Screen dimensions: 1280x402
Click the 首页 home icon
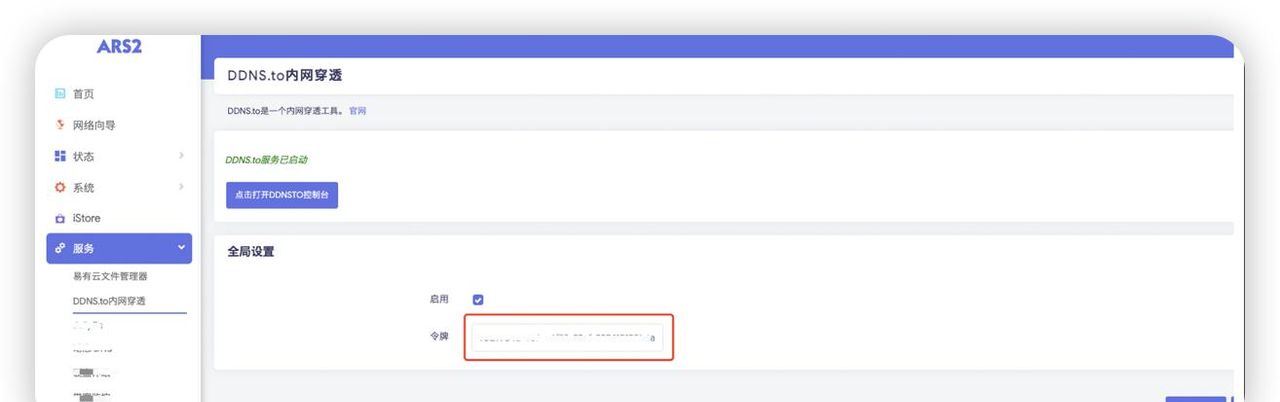click(x=60, y=94)
